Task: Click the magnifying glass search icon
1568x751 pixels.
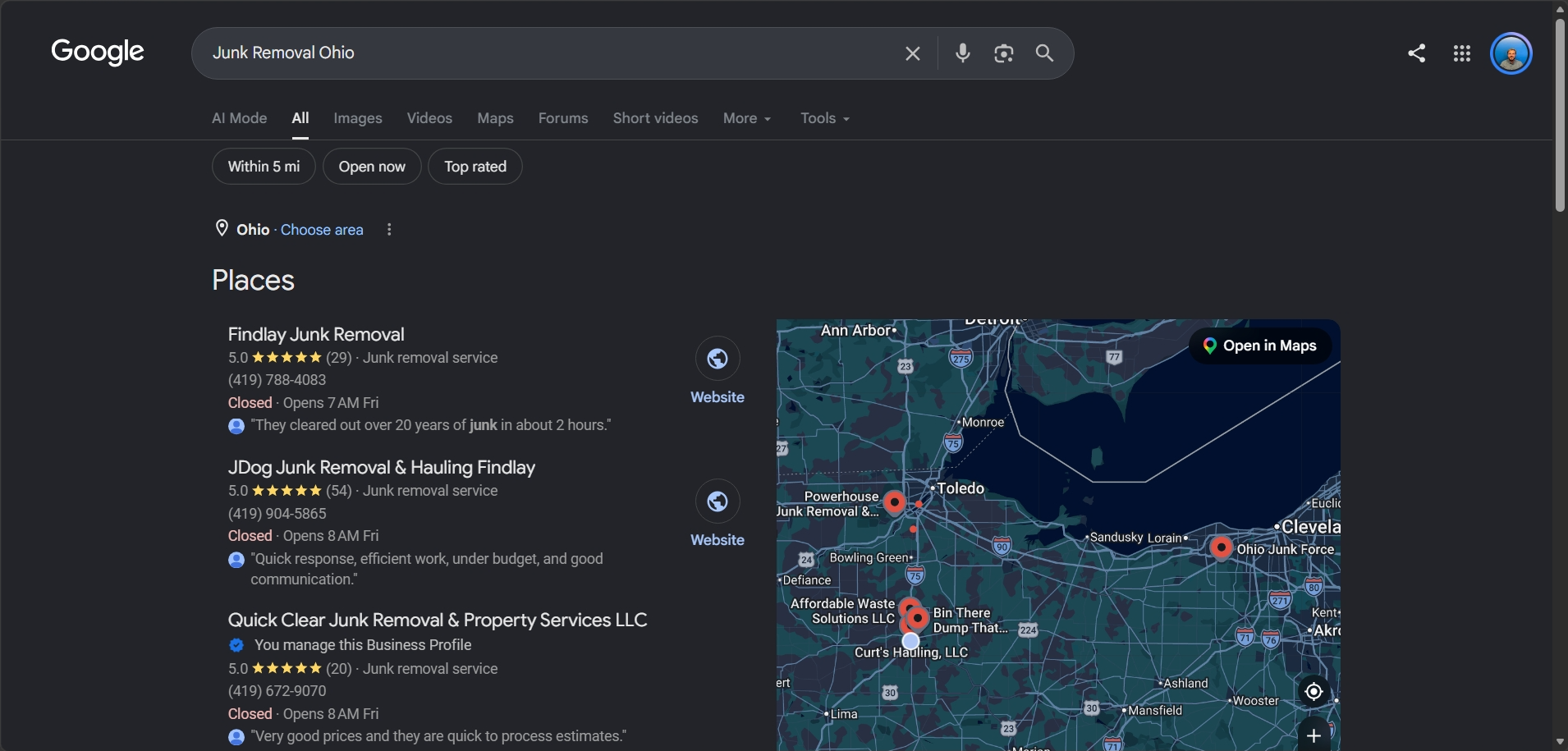Action: [1044, 53]
